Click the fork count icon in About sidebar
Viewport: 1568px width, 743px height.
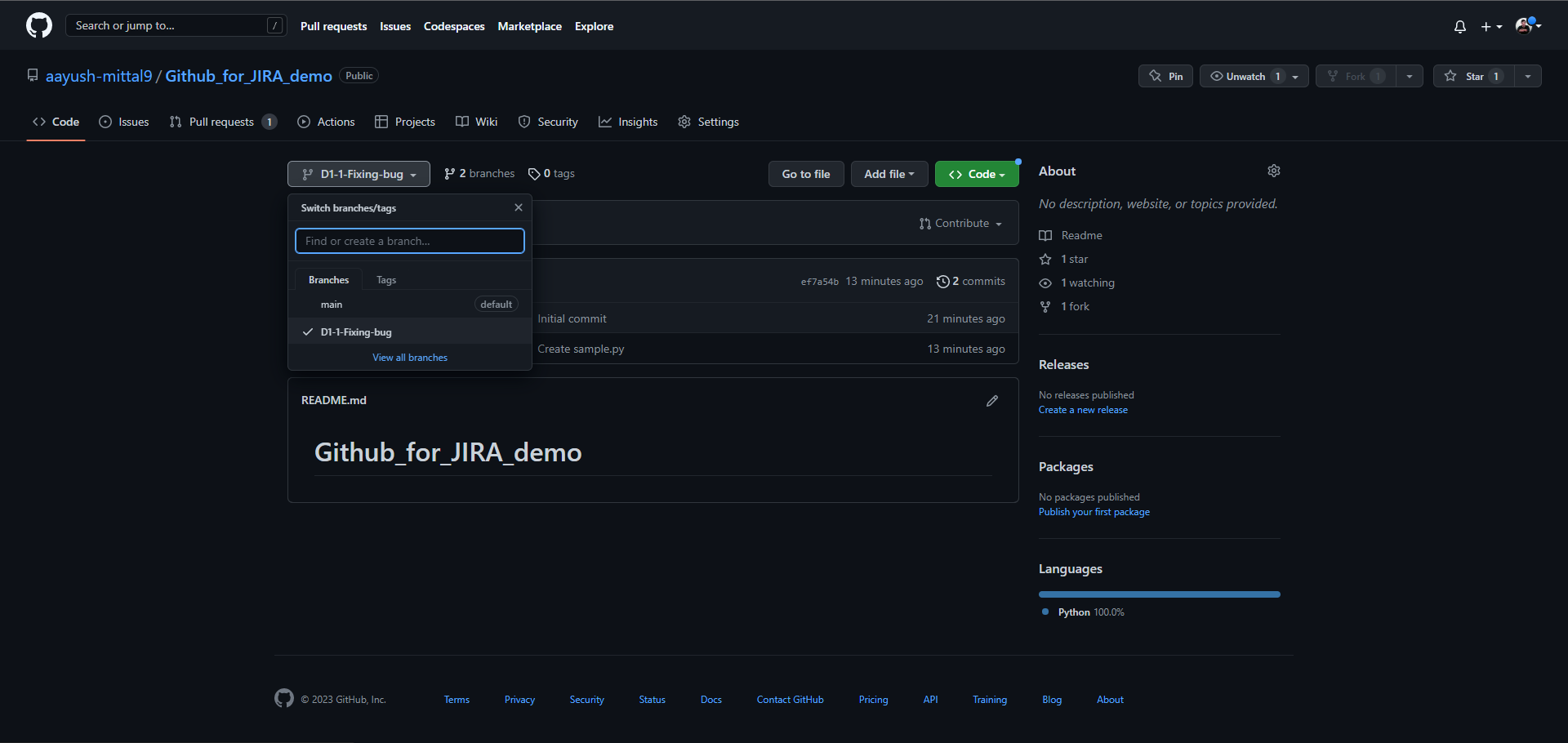click(1045, 306)
